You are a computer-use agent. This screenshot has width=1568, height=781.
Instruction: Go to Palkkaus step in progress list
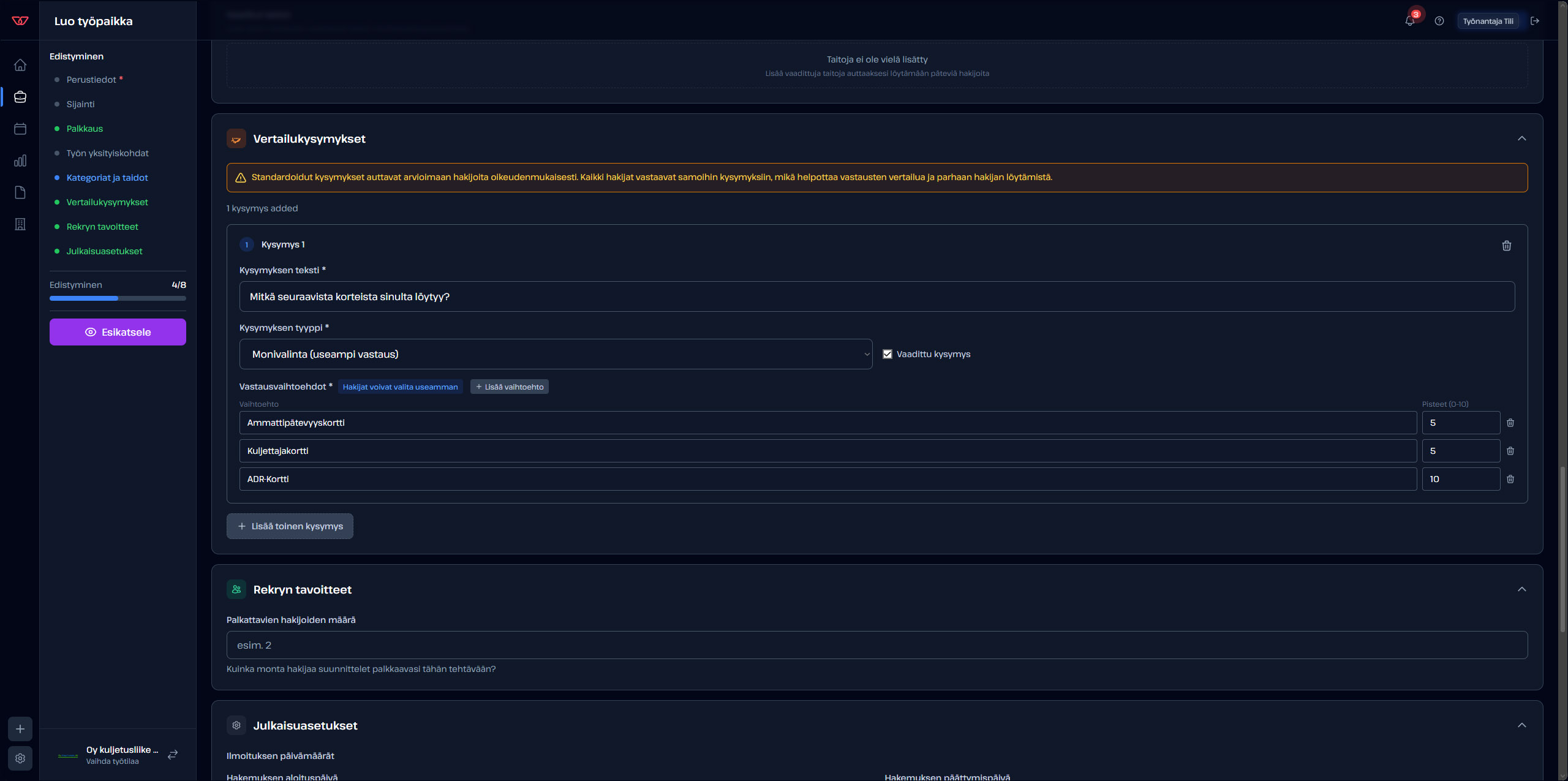tap(85, 129)
